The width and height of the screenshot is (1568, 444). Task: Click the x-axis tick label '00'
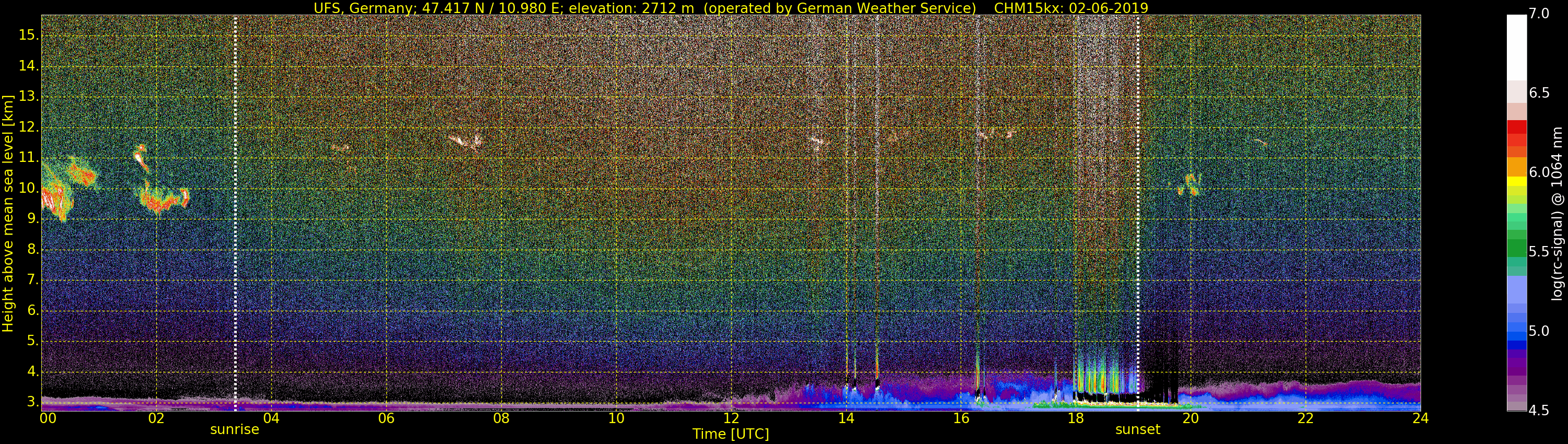pyautogui.click(x=48, y=418)
